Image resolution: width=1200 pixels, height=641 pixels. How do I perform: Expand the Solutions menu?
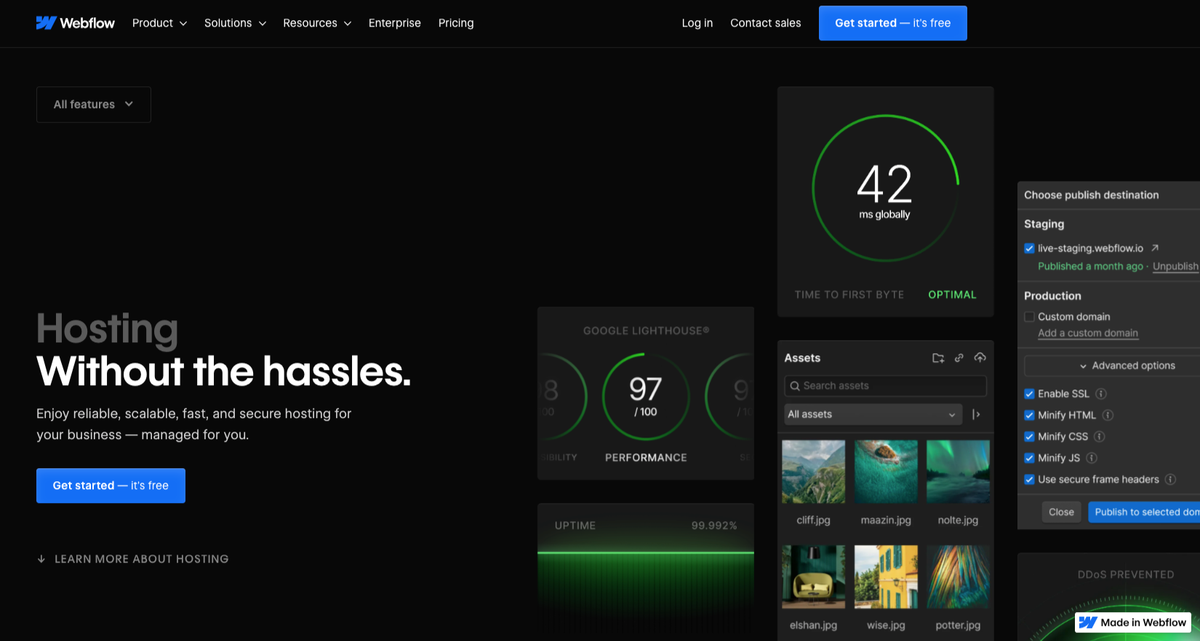[235, 23]
